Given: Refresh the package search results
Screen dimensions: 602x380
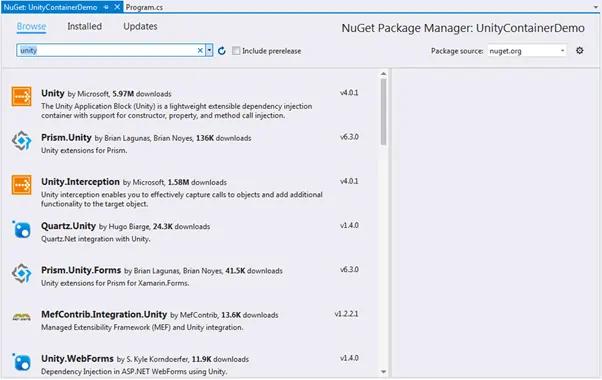Looking at the screenshot, I should tap(222, 51).
